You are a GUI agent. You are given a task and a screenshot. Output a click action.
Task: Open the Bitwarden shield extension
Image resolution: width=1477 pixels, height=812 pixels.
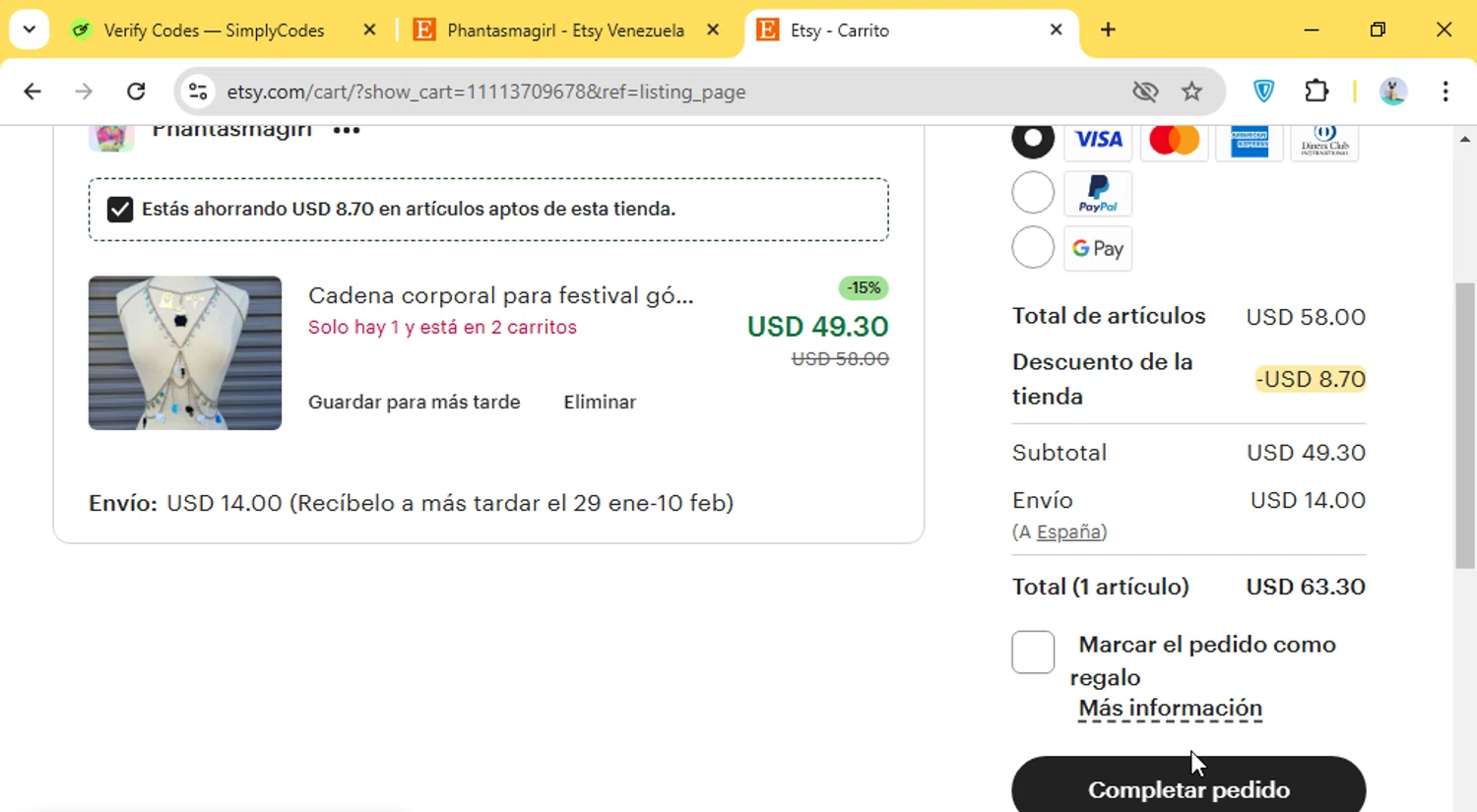pos(1263,92)
